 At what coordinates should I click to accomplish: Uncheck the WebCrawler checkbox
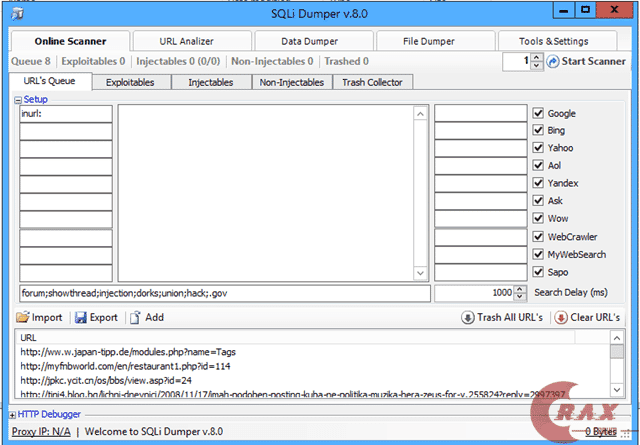coord(538,236)
